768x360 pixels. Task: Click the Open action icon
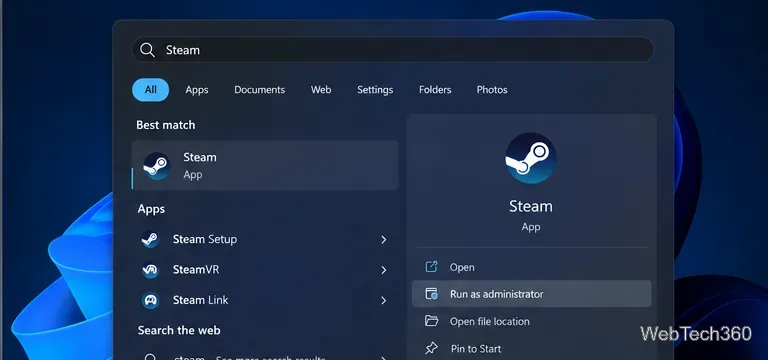[431, 267]
